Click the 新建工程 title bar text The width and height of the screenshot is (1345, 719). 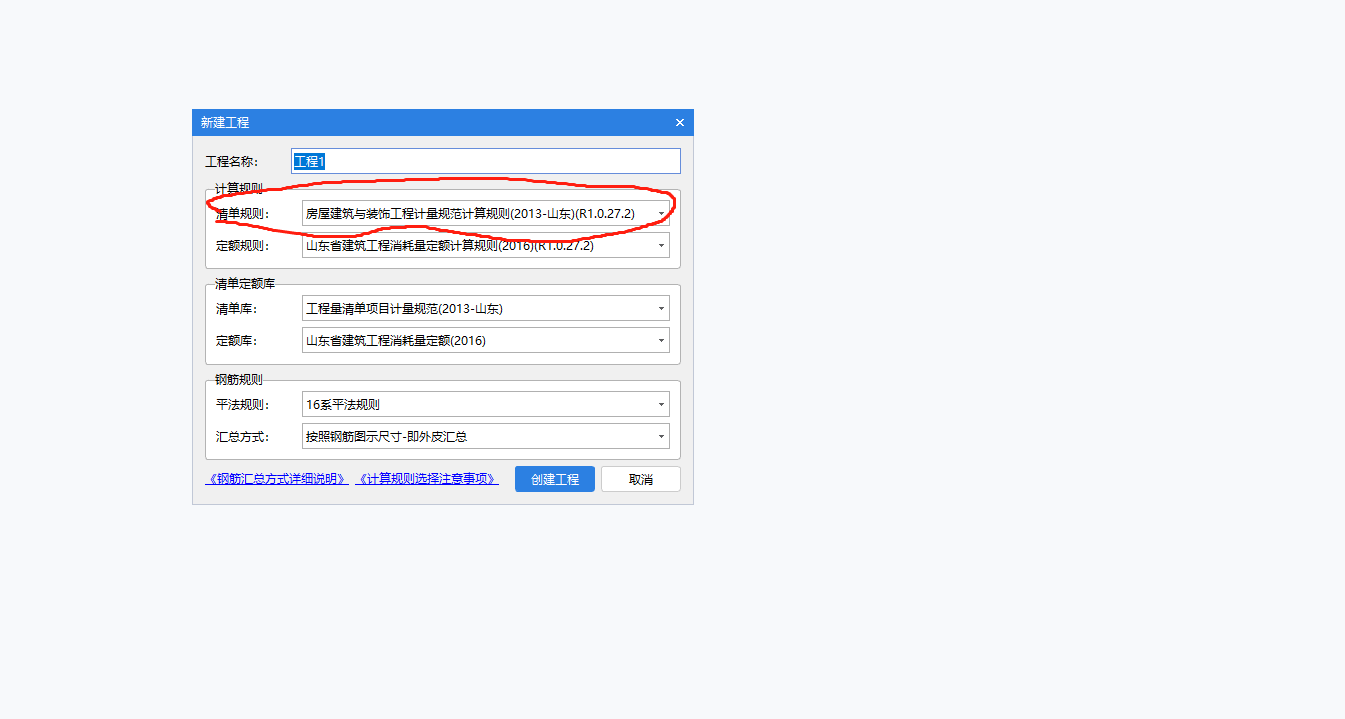point(225,122)
